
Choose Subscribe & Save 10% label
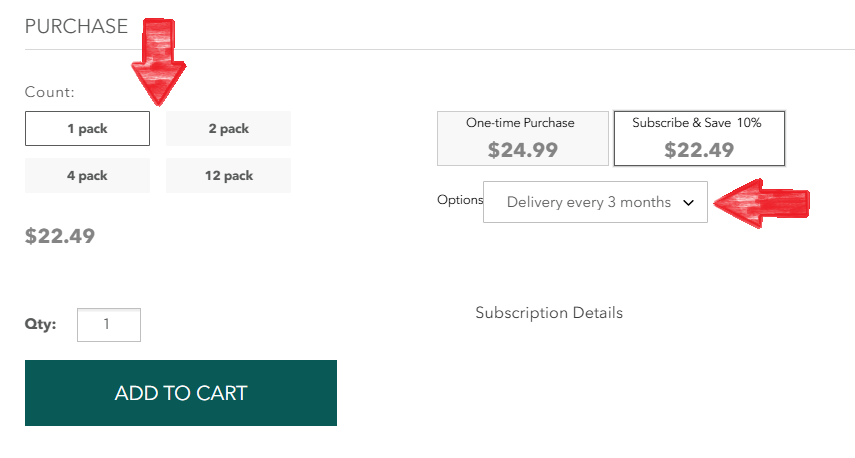(697, 123)
